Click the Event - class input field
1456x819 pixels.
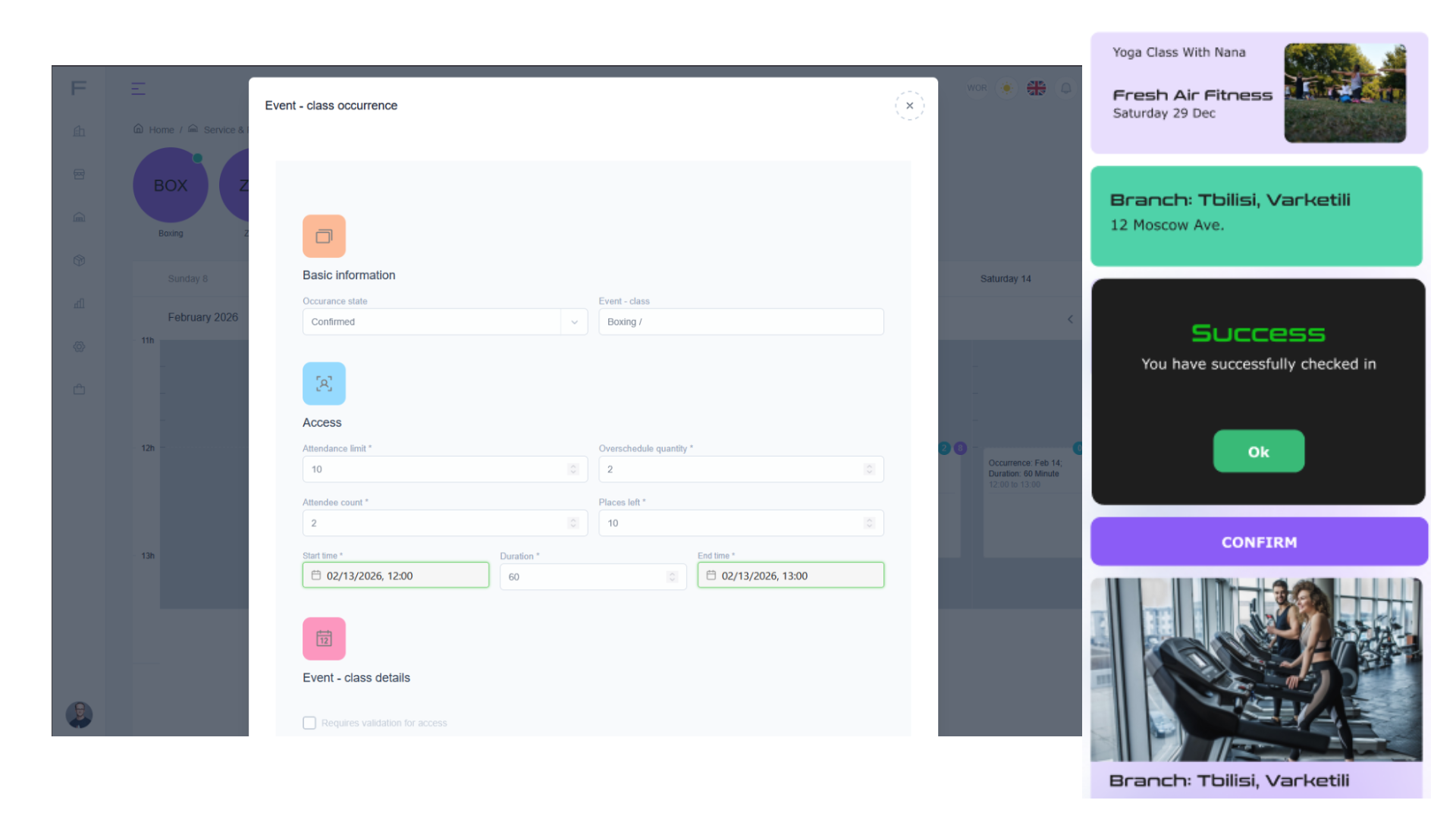740,322
